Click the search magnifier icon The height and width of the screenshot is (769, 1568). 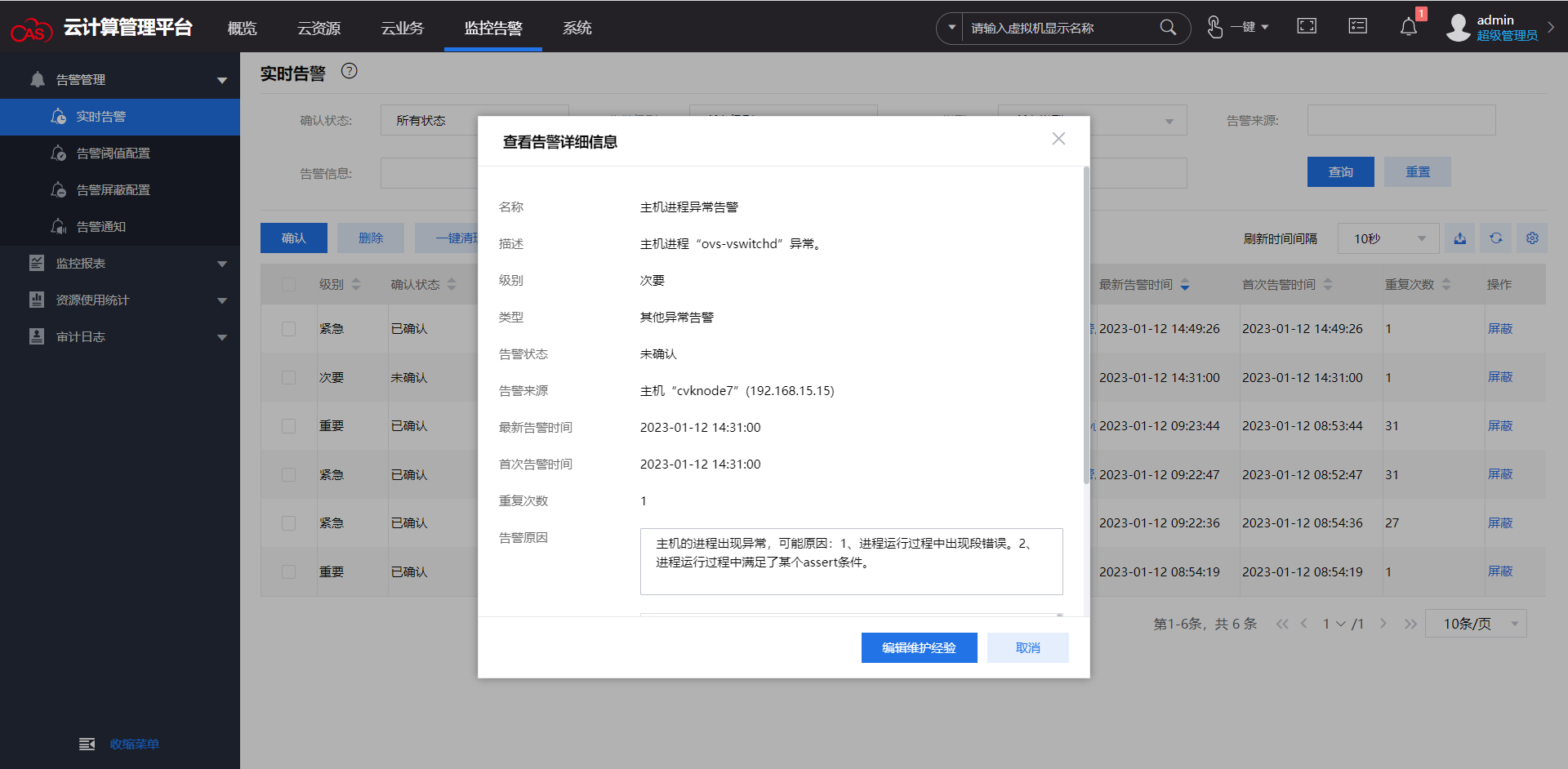click(x=1168, y=28)
